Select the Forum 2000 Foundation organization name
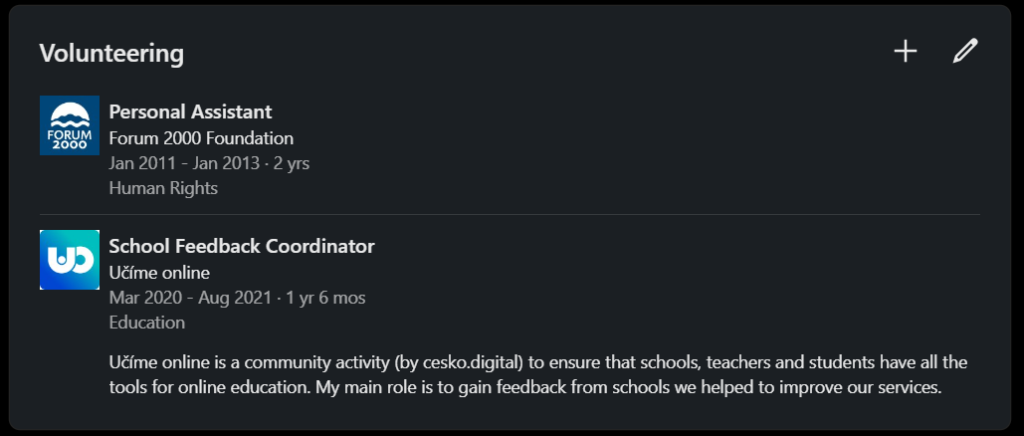Viewport: 1024px width, 436px height. click(201, 138)
